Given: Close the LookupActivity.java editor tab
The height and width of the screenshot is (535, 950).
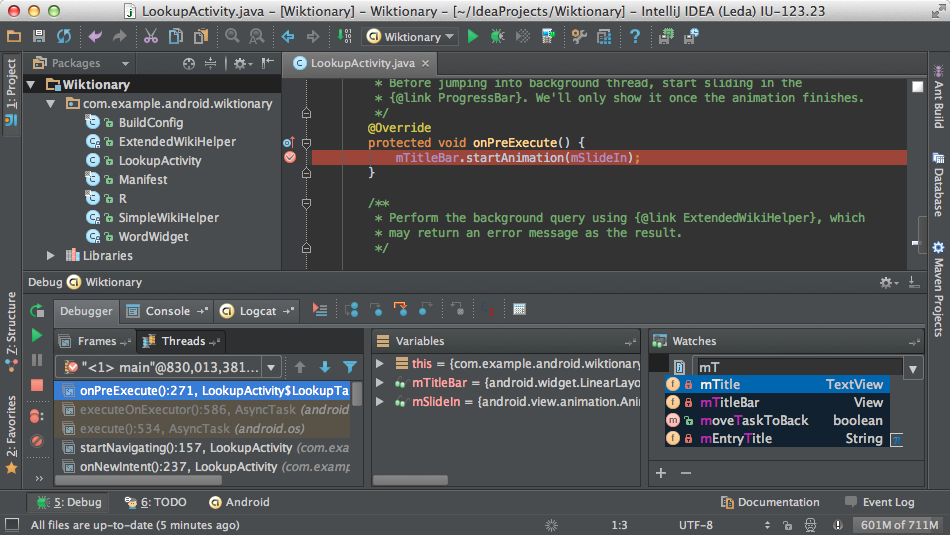Looking at the screenshot, I should point(425,63).
